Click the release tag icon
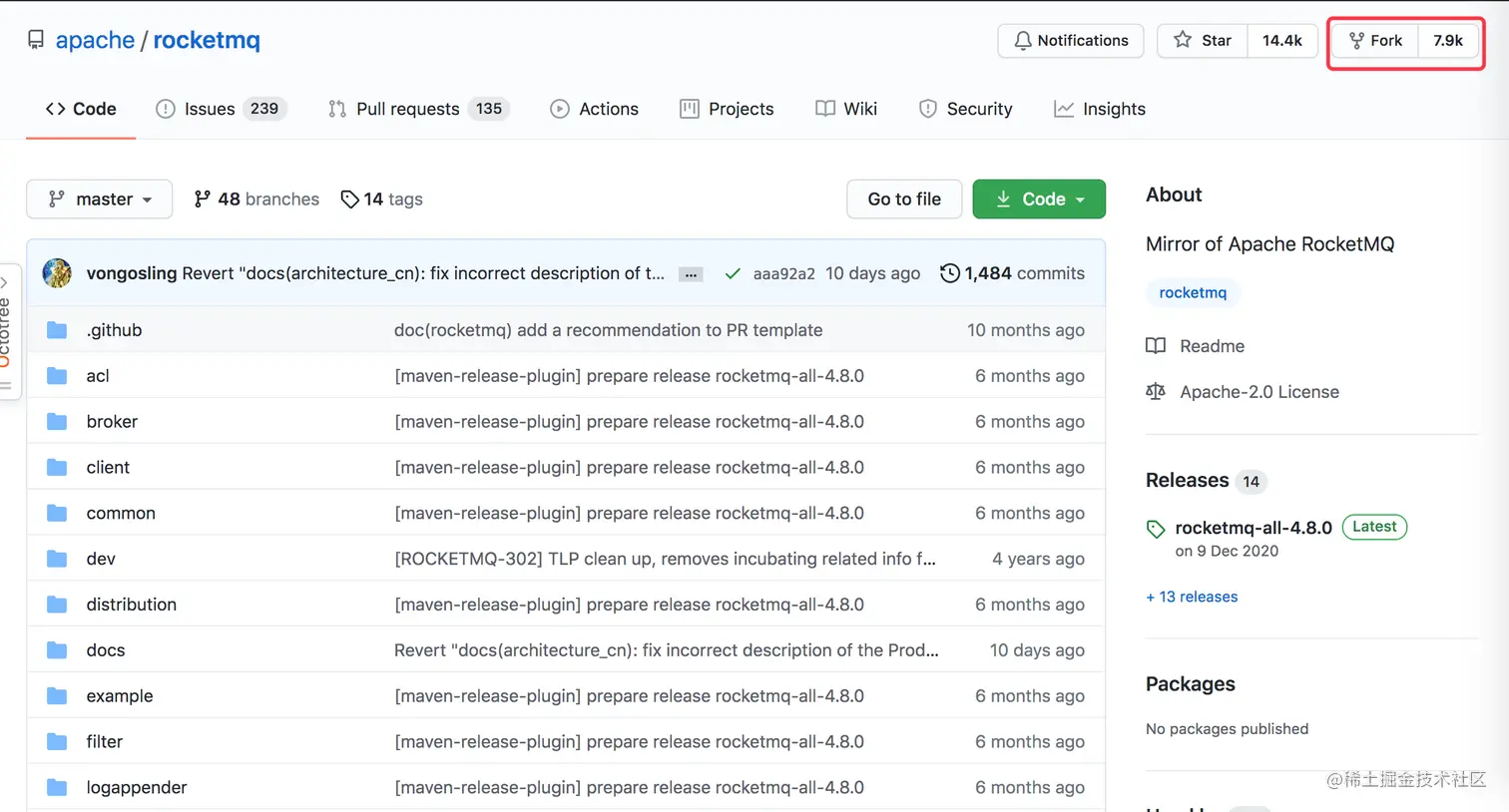The image size is (1509, 812). tap(1156, 529)
